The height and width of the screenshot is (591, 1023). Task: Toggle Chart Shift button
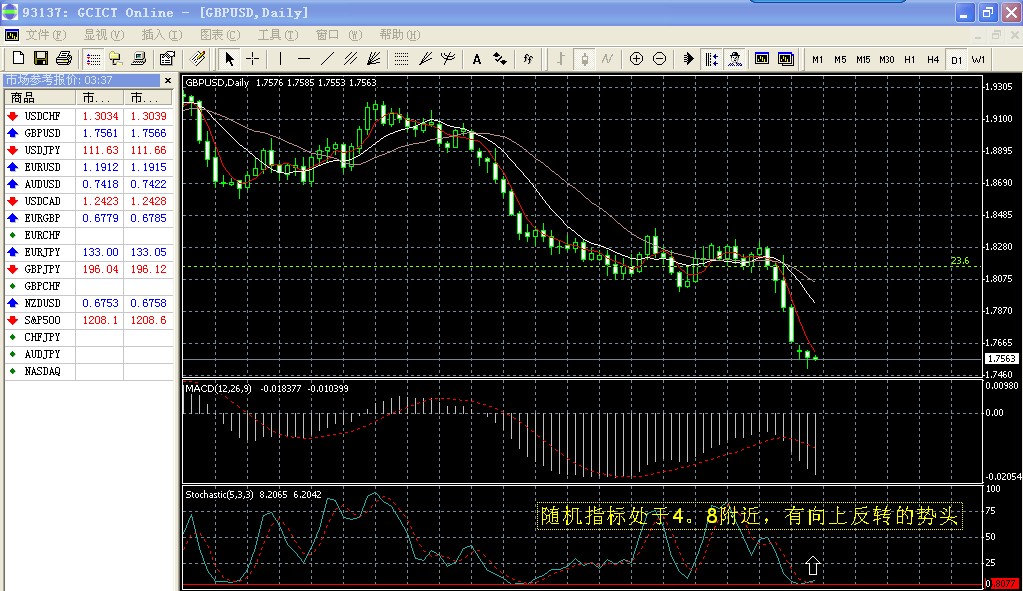coord(712,59)
